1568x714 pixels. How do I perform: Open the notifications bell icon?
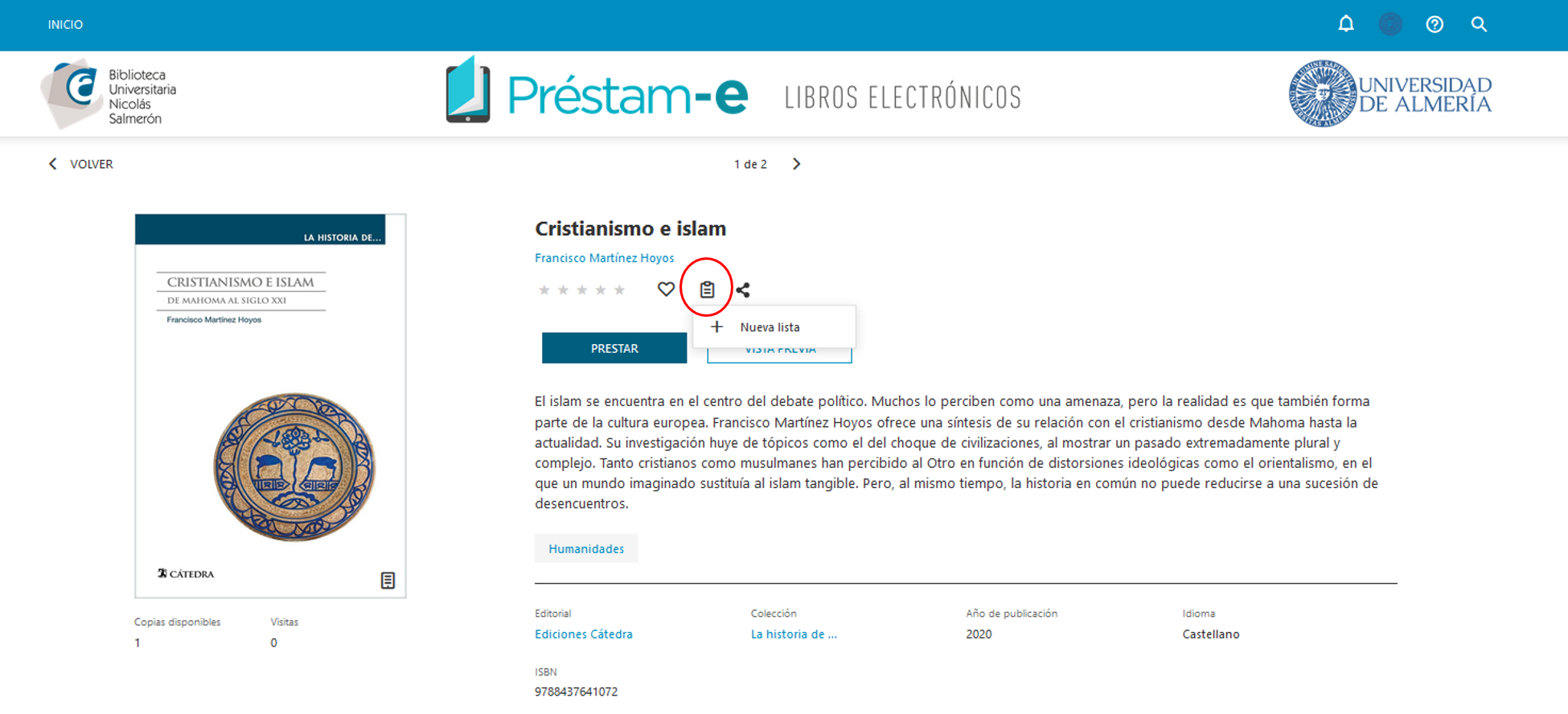[1345, 24]
